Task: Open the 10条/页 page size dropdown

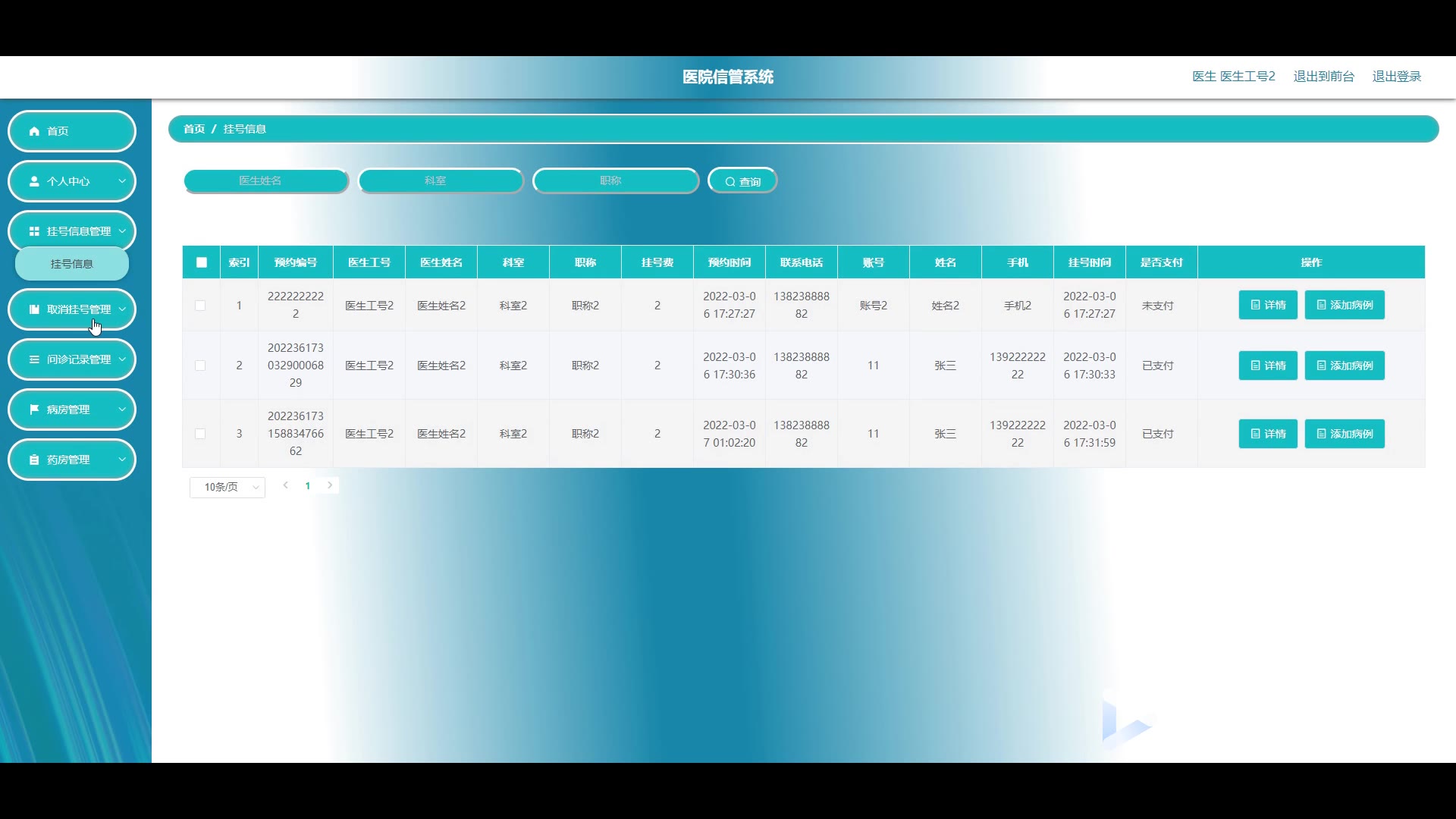Action: click(x=227, y=487)
